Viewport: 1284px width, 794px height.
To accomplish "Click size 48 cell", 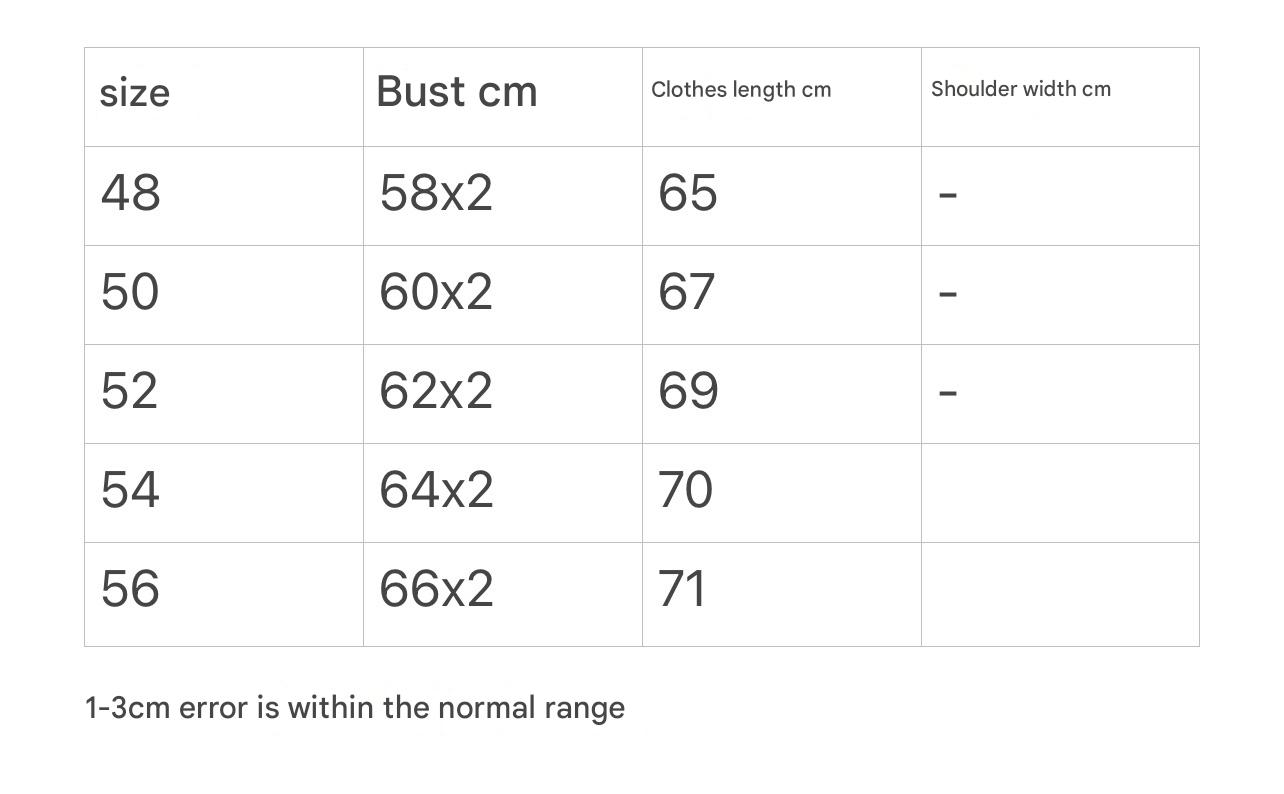I will (130, 192).
